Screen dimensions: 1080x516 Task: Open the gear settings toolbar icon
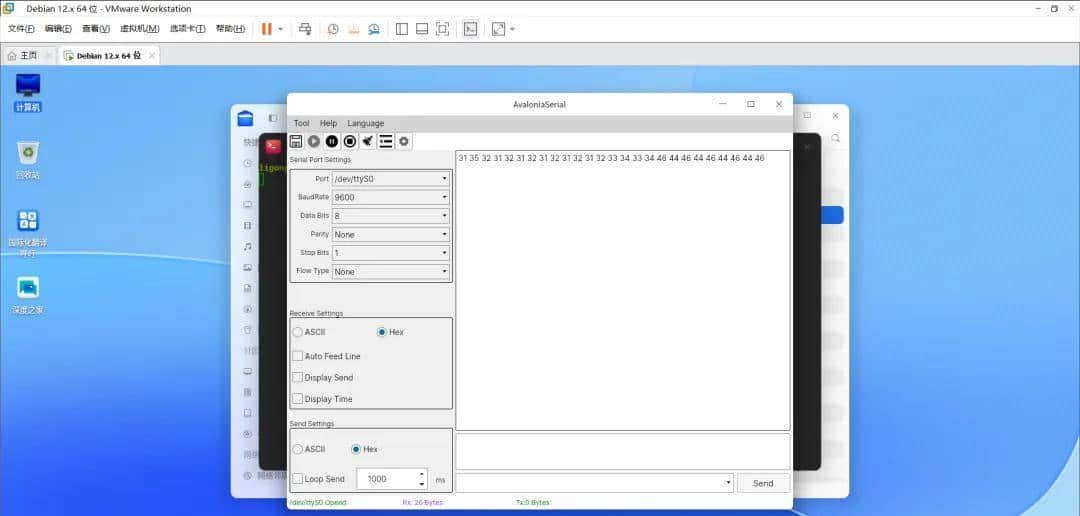point(404,141)
